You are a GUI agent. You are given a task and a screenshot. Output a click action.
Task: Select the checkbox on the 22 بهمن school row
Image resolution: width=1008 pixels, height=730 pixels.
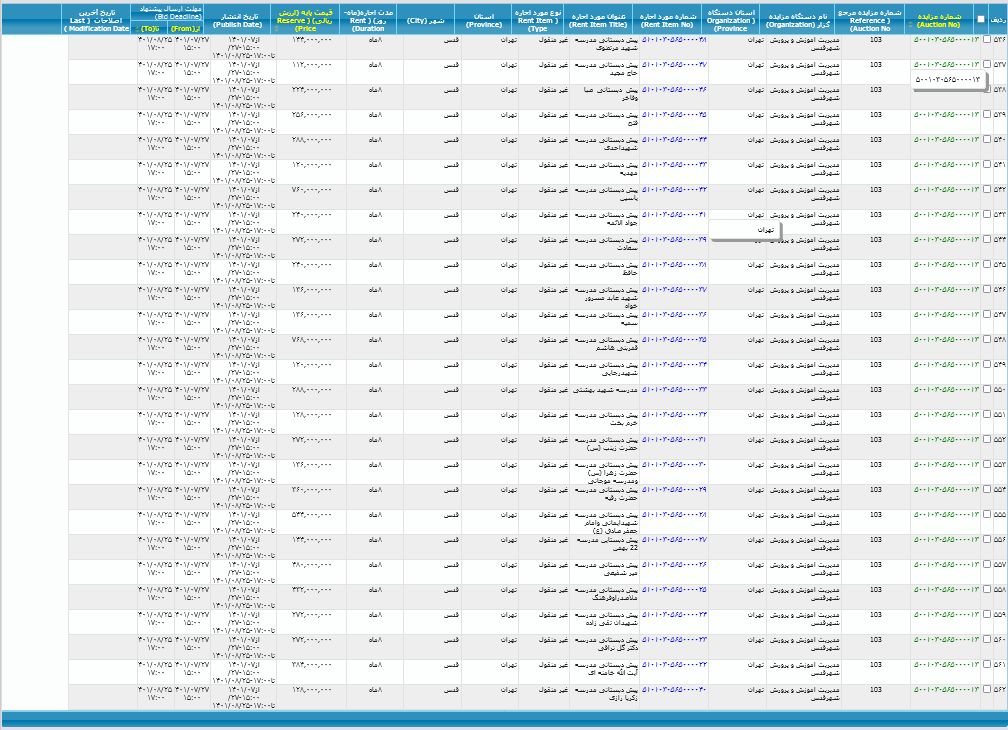pyautogui.click(x=986, y=539)
